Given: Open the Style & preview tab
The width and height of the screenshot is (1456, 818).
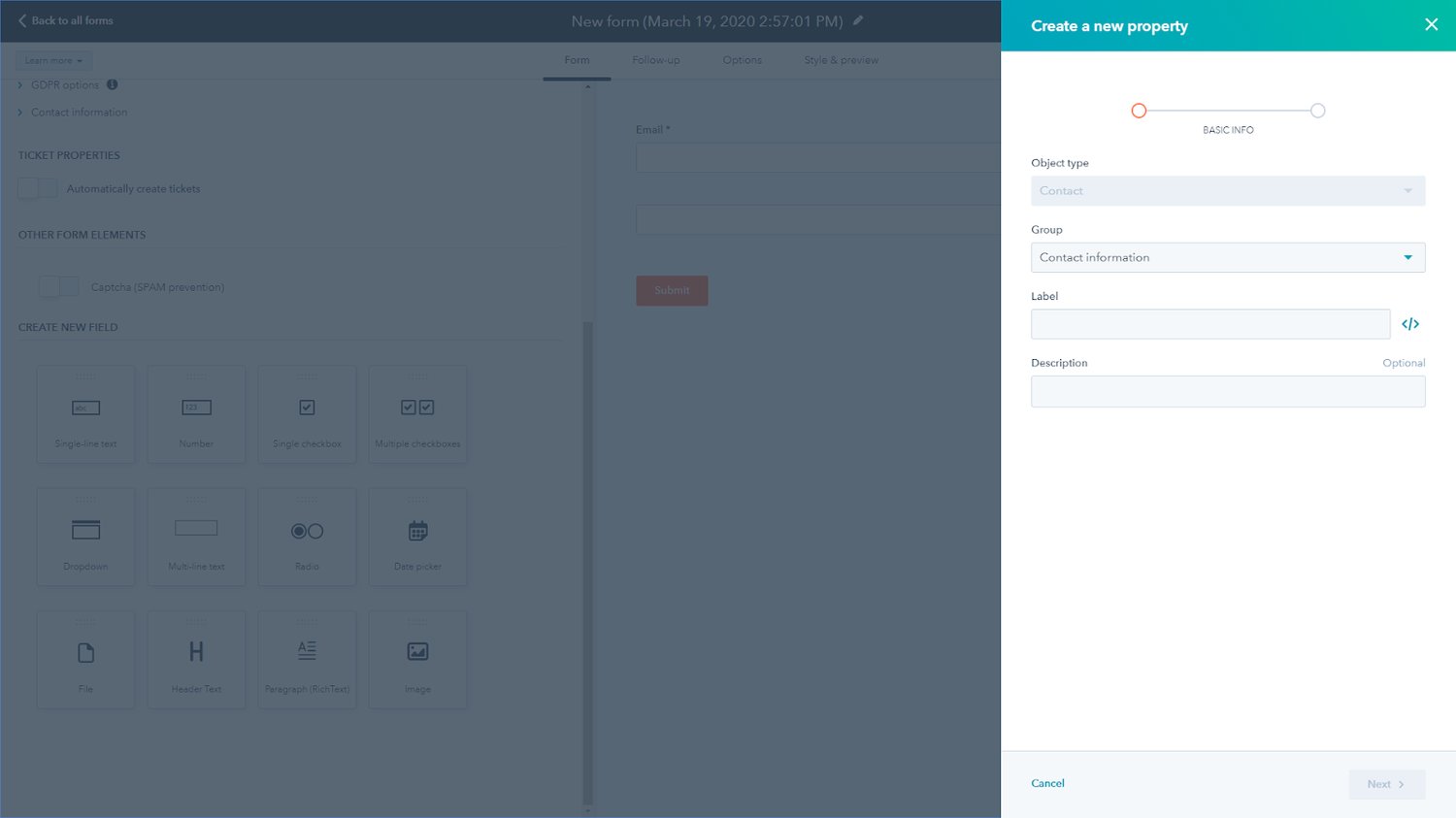Looking at the screenshot, I should [x=841, y=60].
